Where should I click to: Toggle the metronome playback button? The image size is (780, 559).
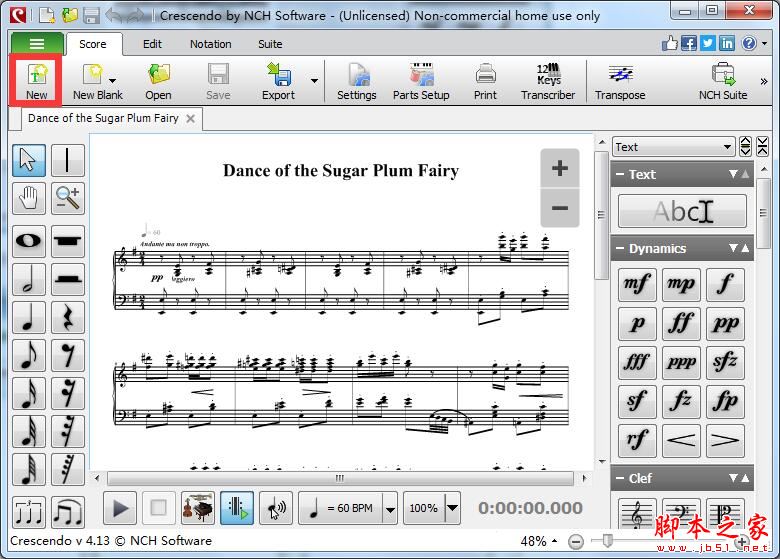coord(237,508)
